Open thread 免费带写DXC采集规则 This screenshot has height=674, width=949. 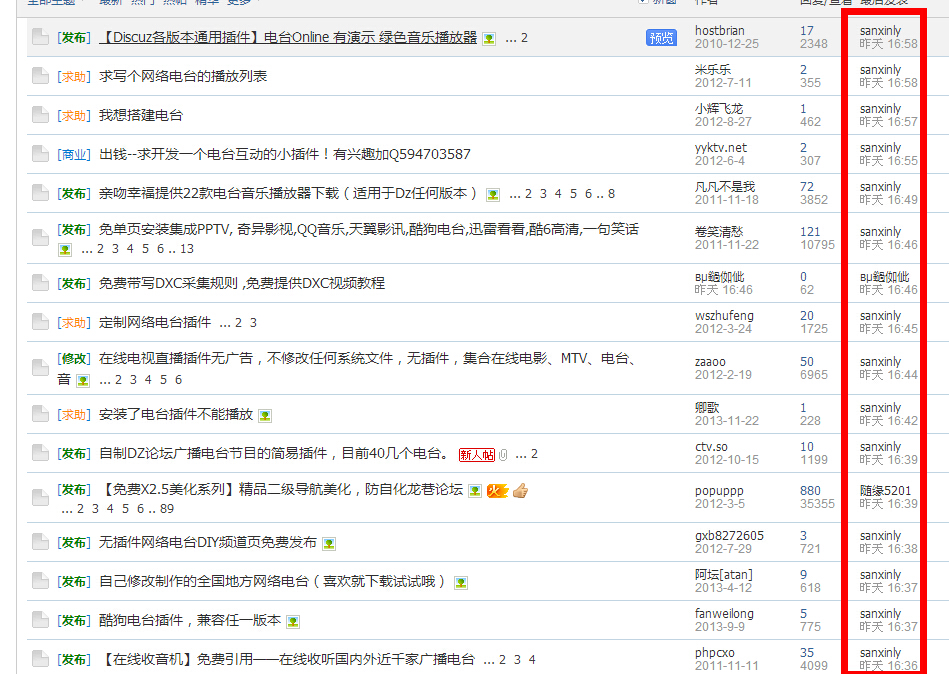pyautogui.click(x=241, y=283)
